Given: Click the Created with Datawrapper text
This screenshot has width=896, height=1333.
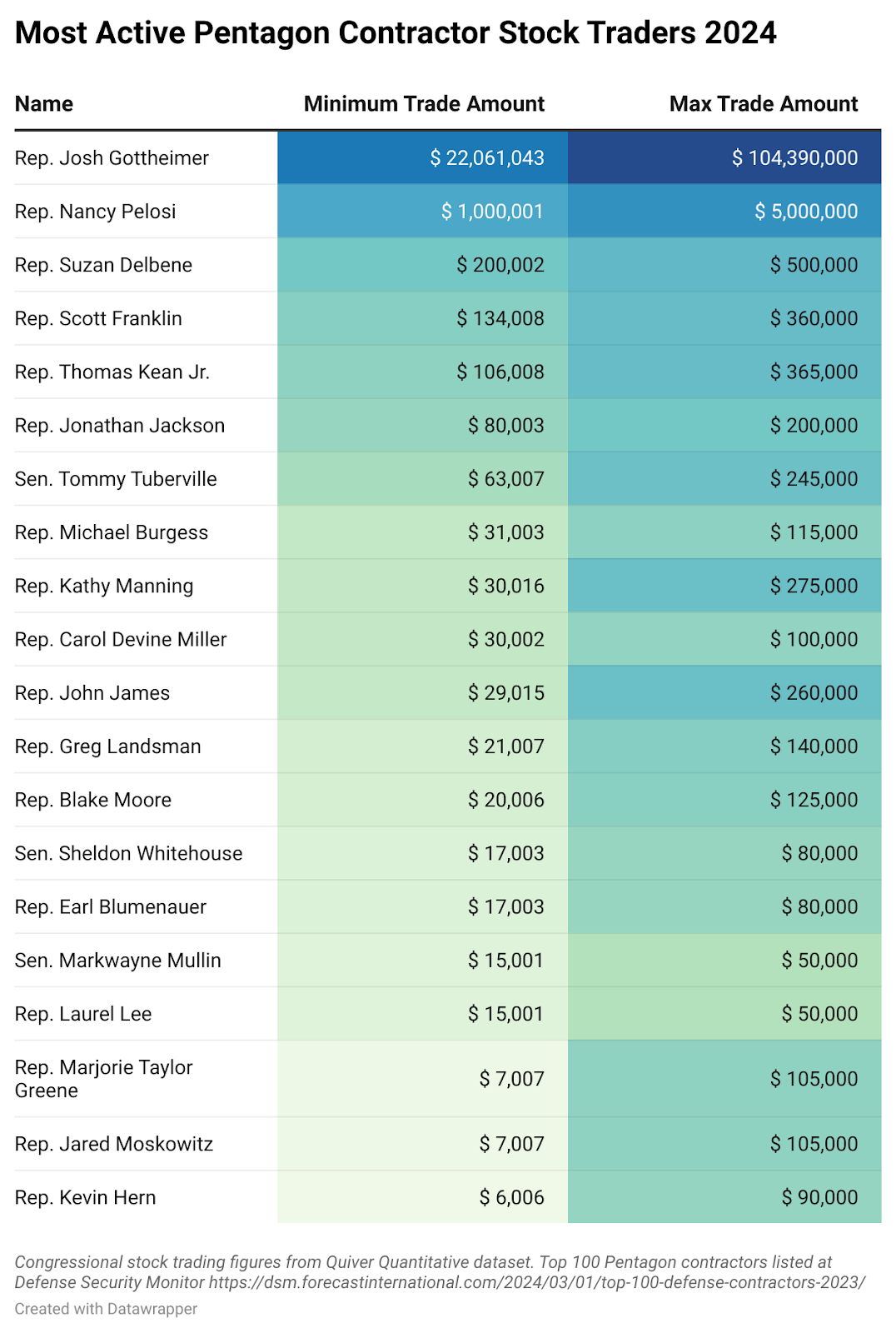Looking at the screenshot, I should [106, 1309].
